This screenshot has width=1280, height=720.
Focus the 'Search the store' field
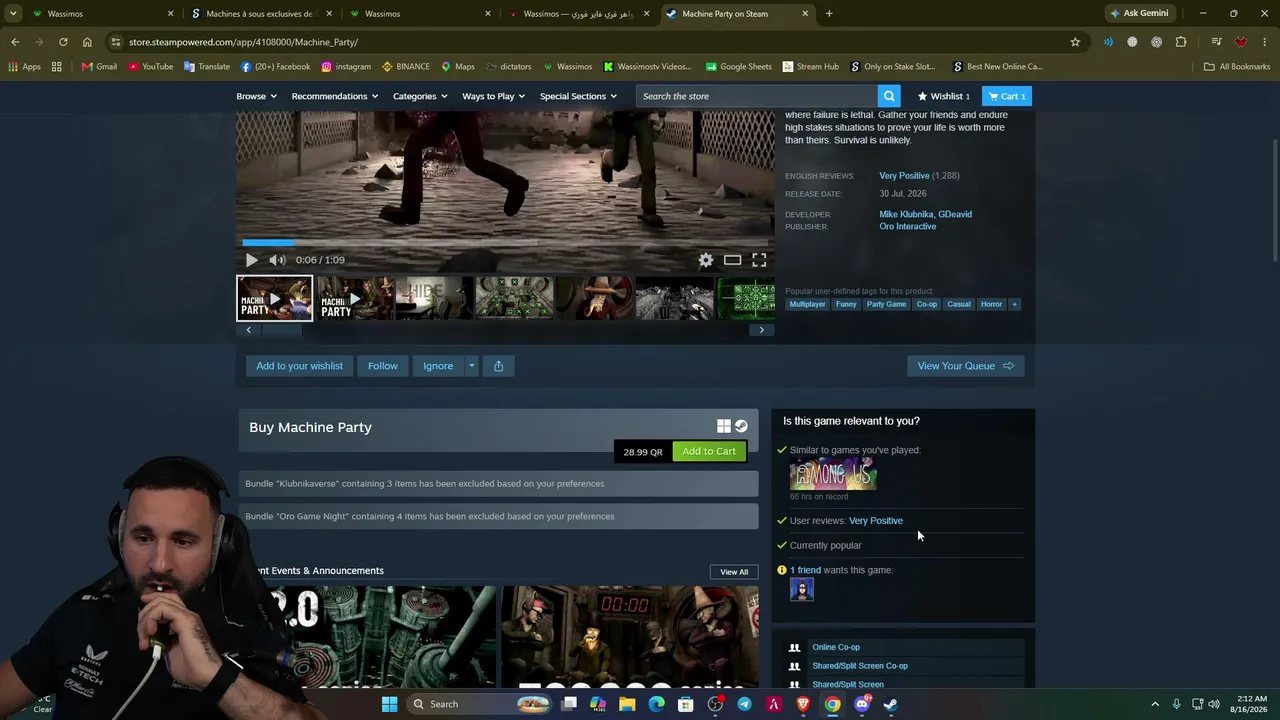[757, 96]
